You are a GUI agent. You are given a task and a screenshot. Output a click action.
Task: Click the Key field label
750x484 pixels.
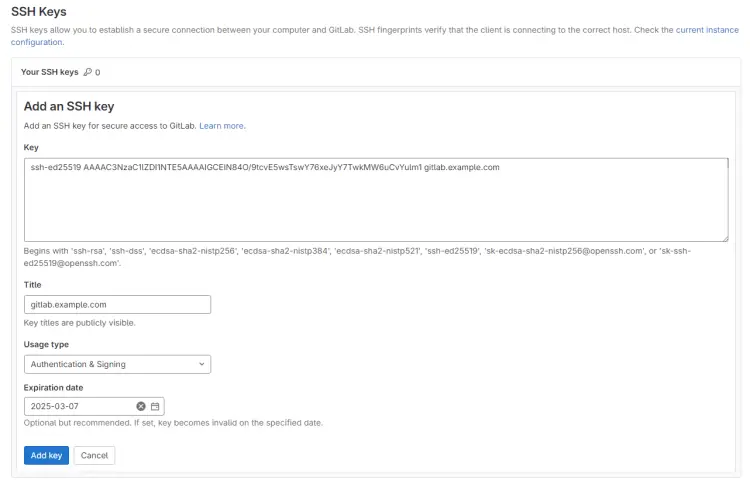click(x=31, y=147)
